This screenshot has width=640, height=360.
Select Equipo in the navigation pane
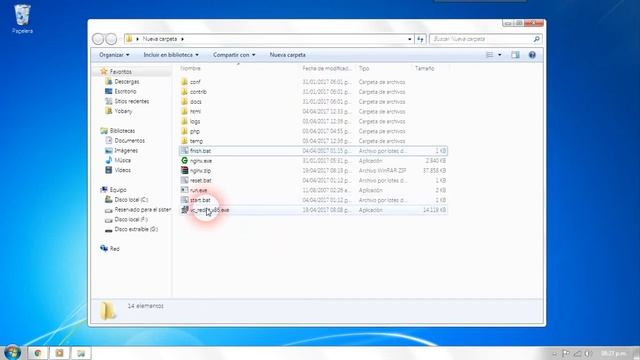tap(118, 190)
